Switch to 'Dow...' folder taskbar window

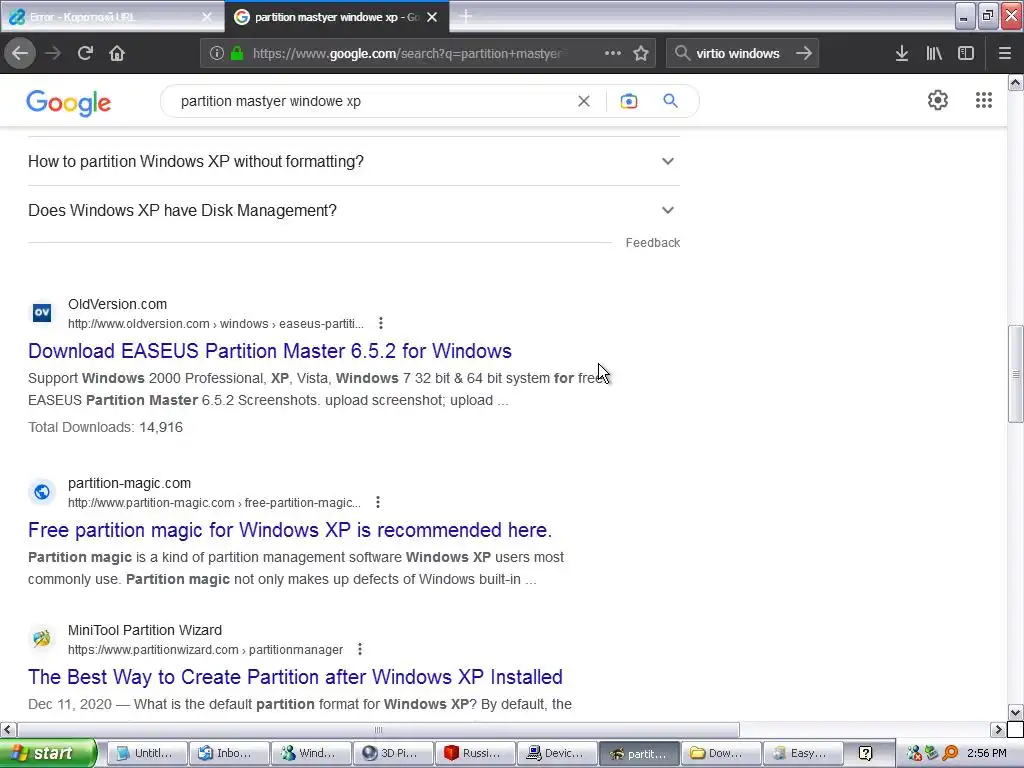721,753
